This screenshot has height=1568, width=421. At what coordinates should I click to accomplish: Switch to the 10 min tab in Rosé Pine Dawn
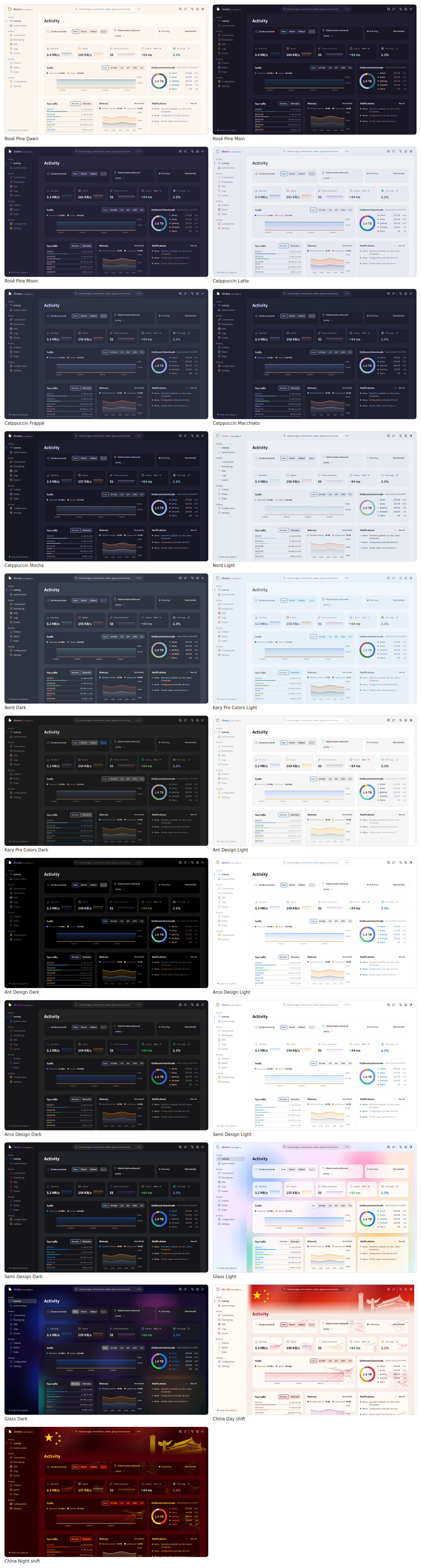[x=114, y=68]
